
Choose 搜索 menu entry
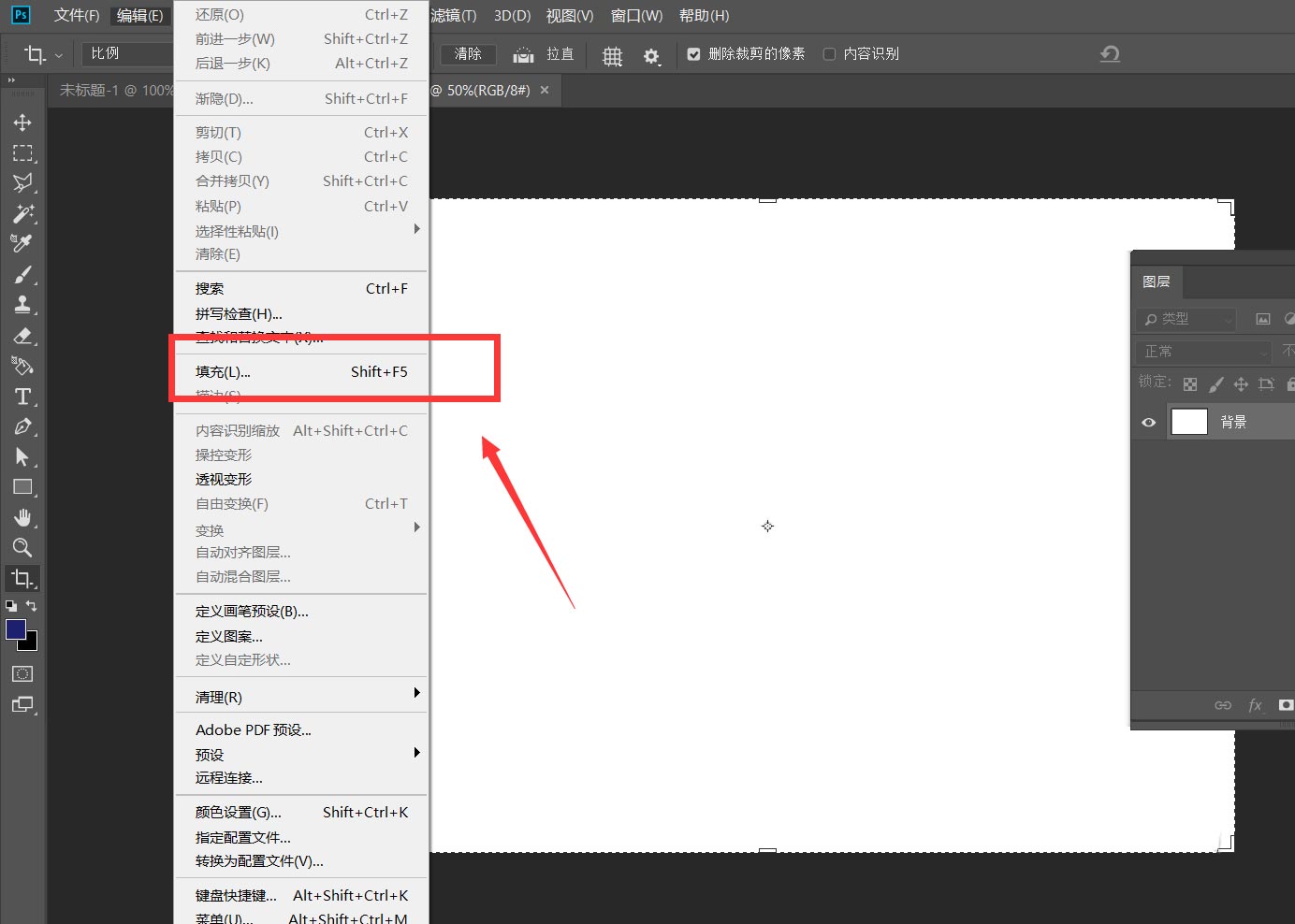[301, 289]
